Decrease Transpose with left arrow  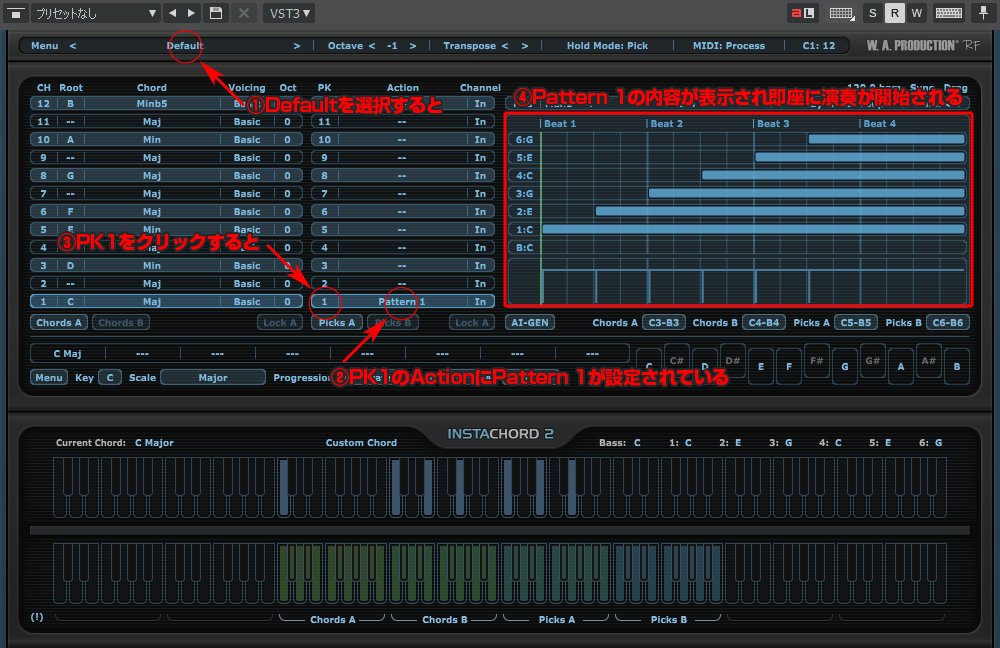pyautogui.click(x=504, y=46)
